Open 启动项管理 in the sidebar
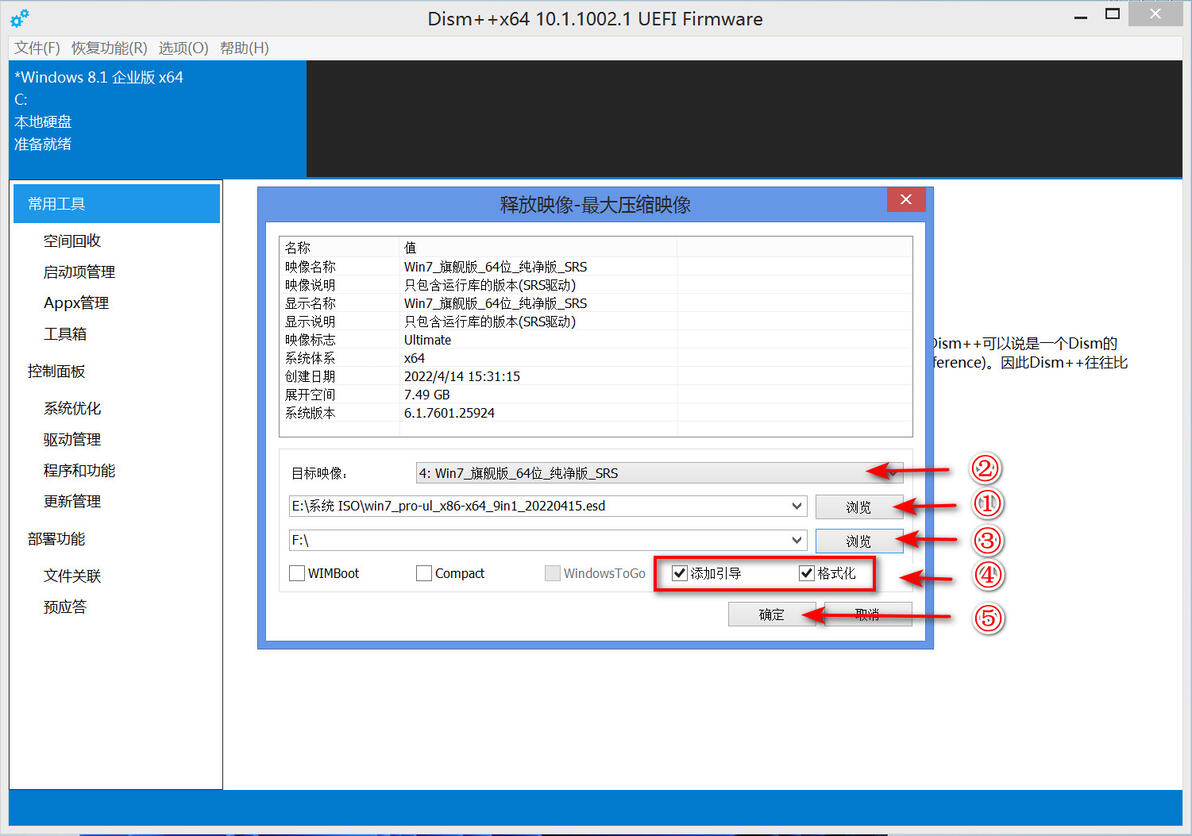1192x836 pixels. coord(79,272)
